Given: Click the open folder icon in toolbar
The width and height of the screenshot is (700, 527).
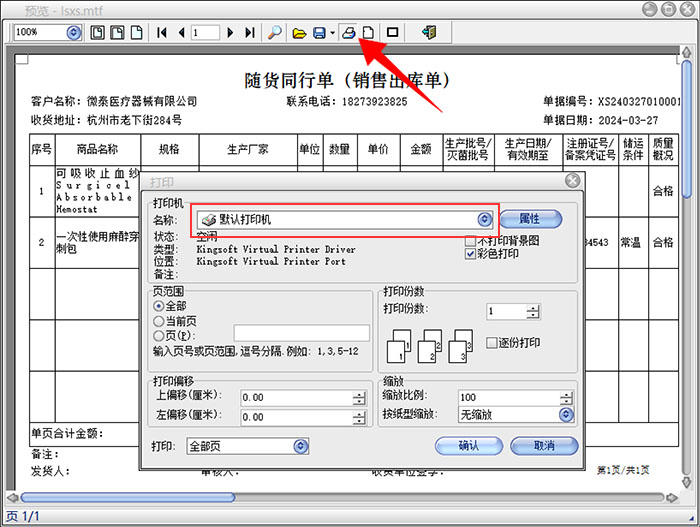Looking at the screenshot, I should click(299, 33).
